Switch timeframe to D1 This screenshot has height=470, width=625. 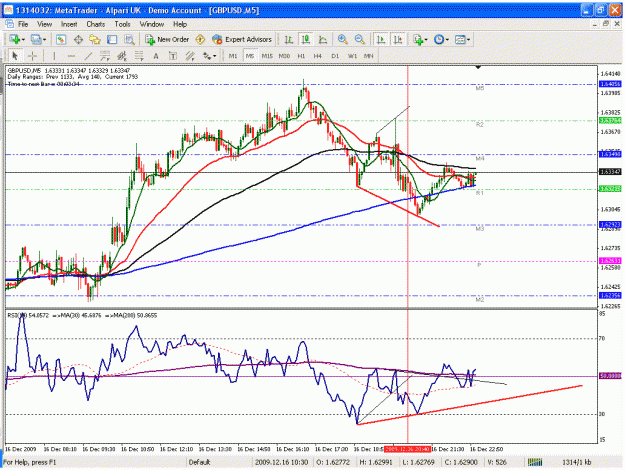point(335,56)
